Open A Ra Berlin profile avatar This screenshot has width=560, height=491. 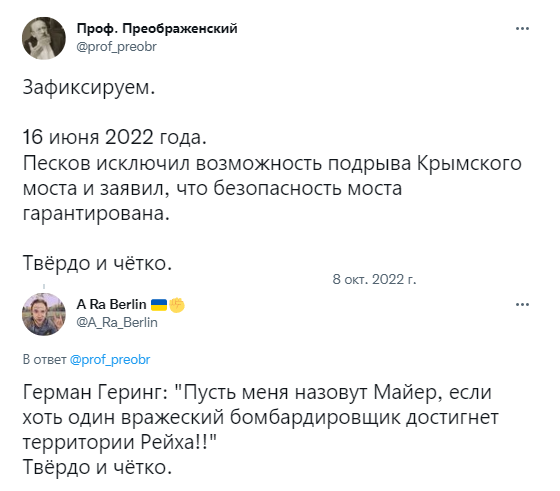(x=44, y=314)
